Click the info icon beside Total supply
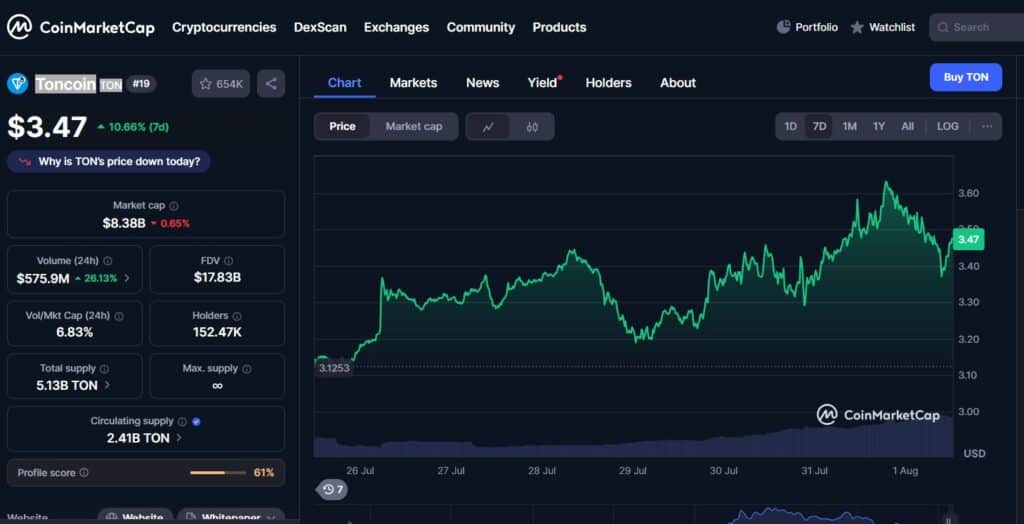1024x524 pixels. coord(104,369)
